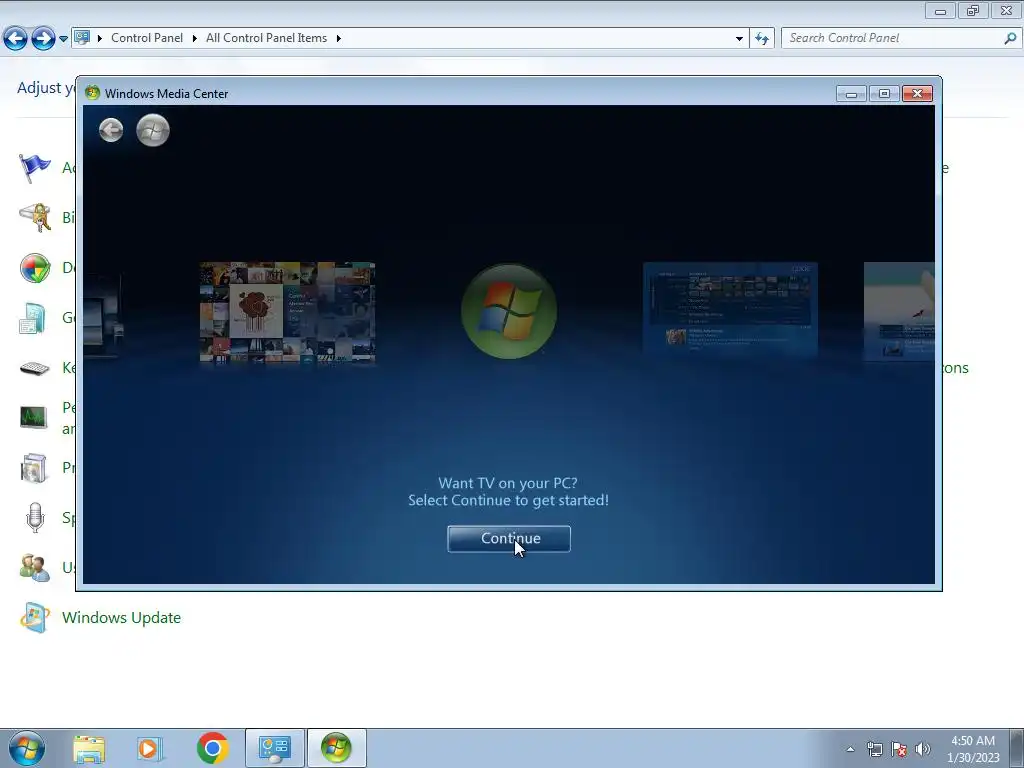Click Default Programs icon in Control Panel

(x=35, y=268)
